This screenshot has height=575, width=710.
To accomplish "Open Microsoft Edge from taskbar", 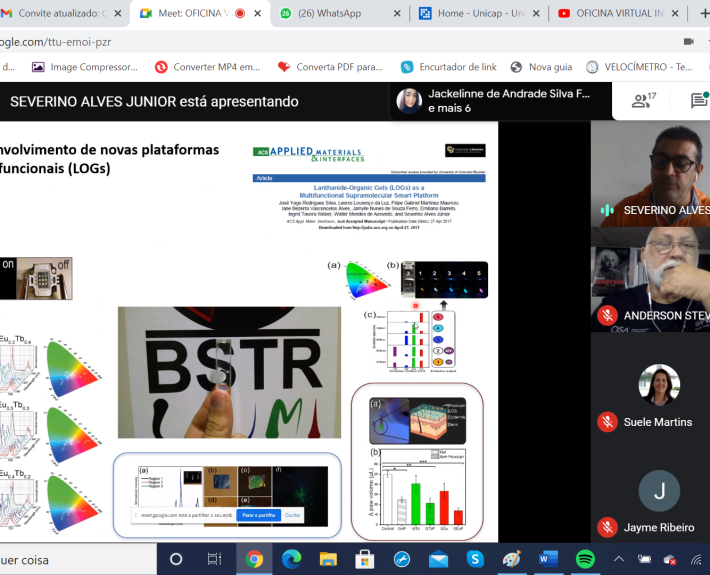I will click(292, 560).
